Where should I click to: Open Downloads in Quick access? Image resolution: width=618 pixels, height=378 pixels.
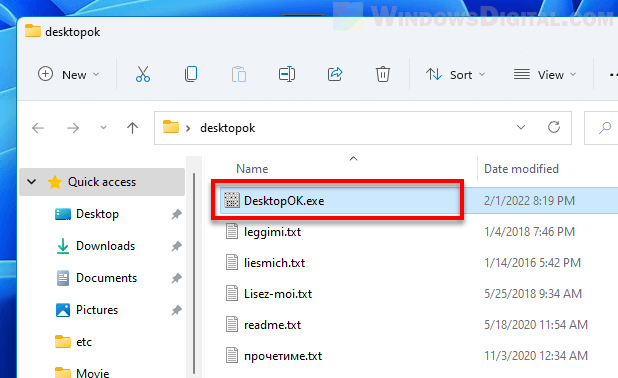[x=105, y=246]
